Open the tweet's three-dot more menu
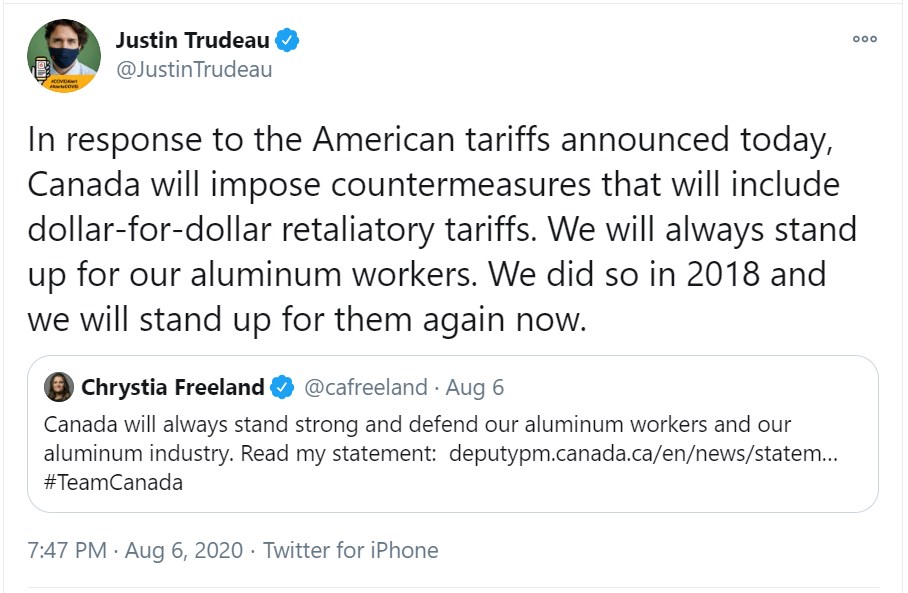 [x=864, y=39]
